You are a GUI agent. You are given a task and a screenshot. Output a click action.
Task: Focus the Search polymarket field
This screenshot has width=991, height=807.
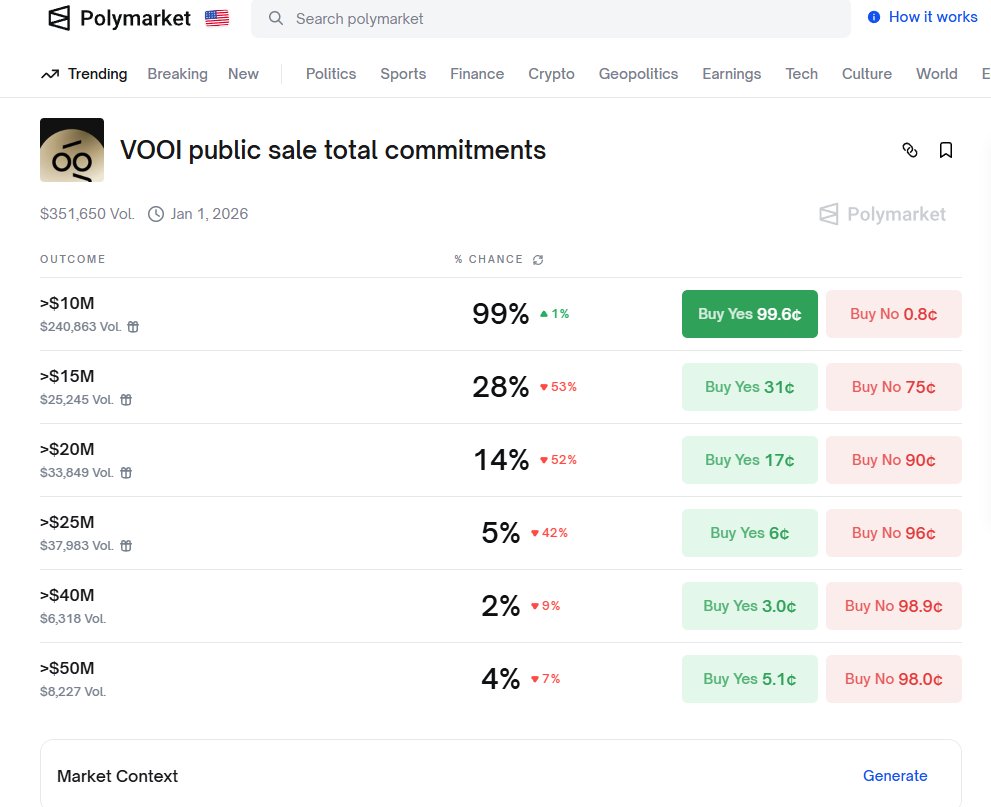[550, 18]
